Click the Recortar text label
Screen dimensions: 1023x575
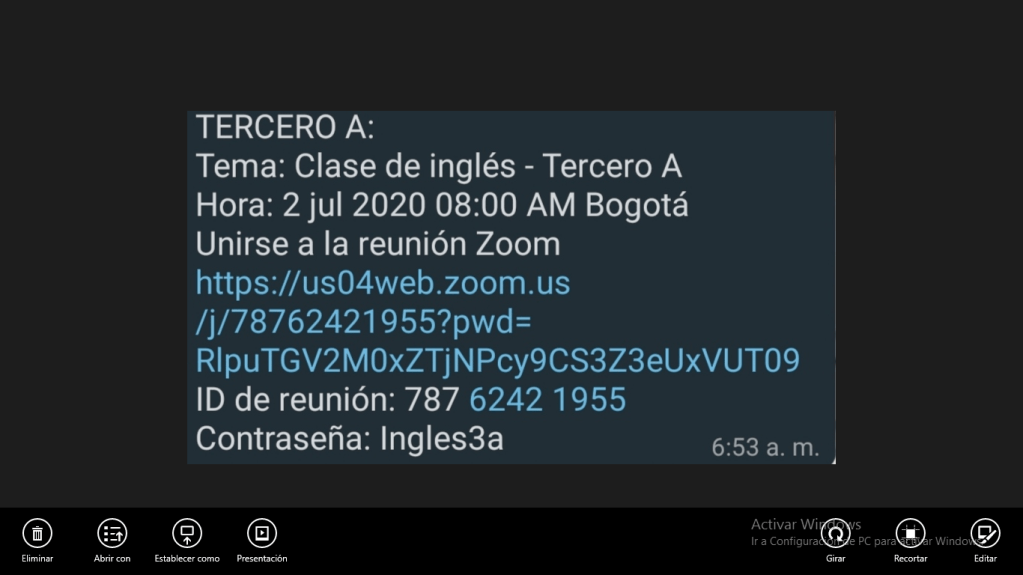point(911,559)
